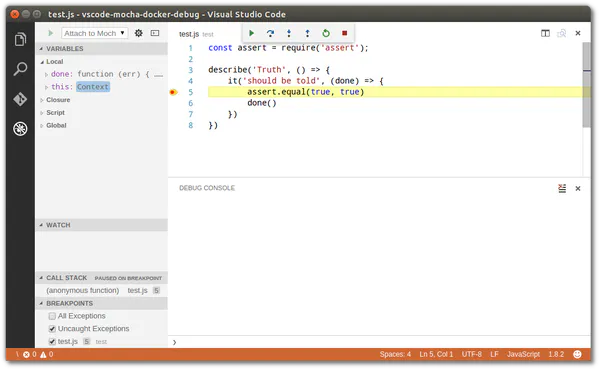Screen dimensions: 600x370
Task: Open the Search view in activity bar
Action: coord(20,69)
